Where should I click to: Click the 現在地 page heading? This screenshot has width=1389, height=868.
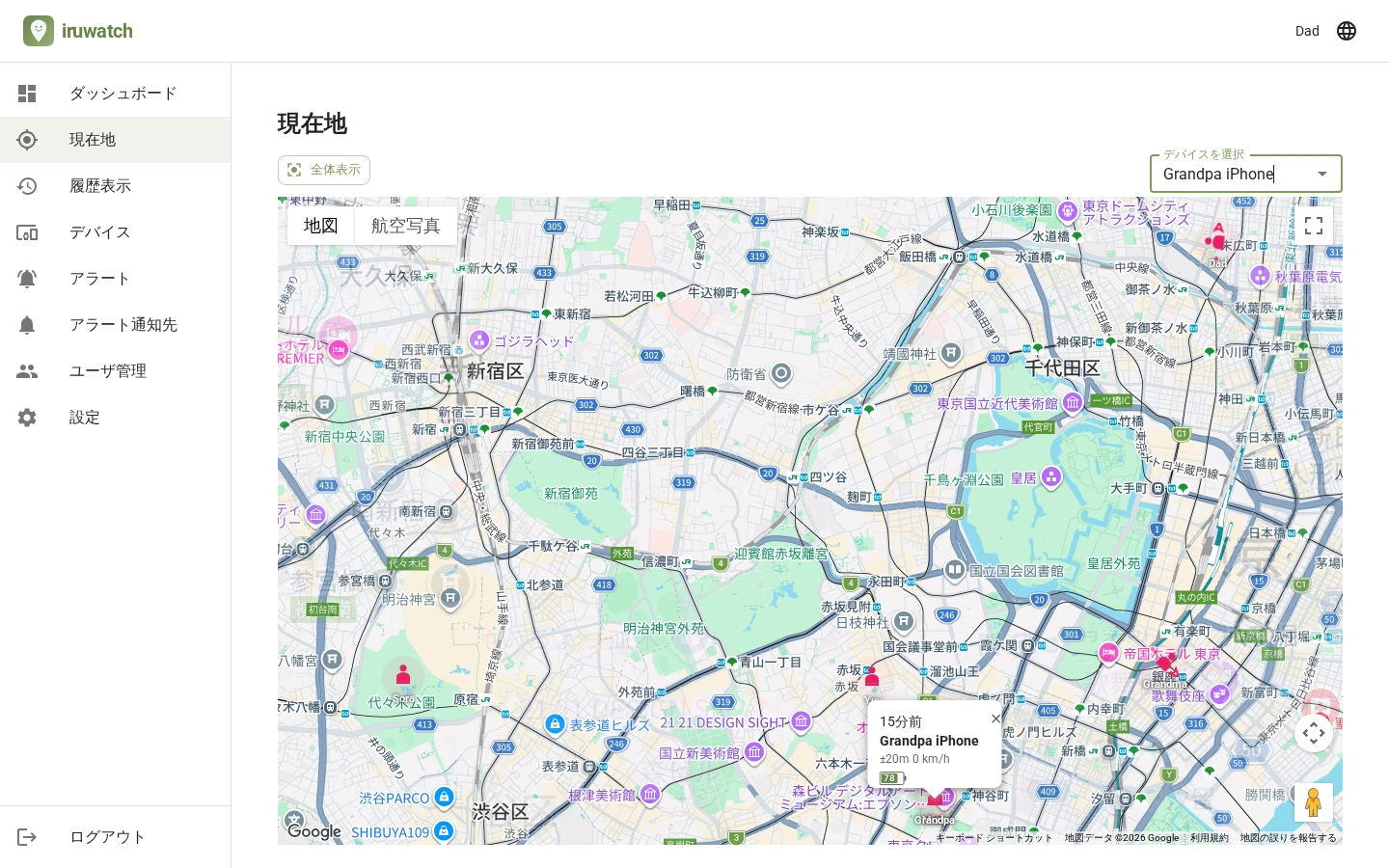(313, 123)
